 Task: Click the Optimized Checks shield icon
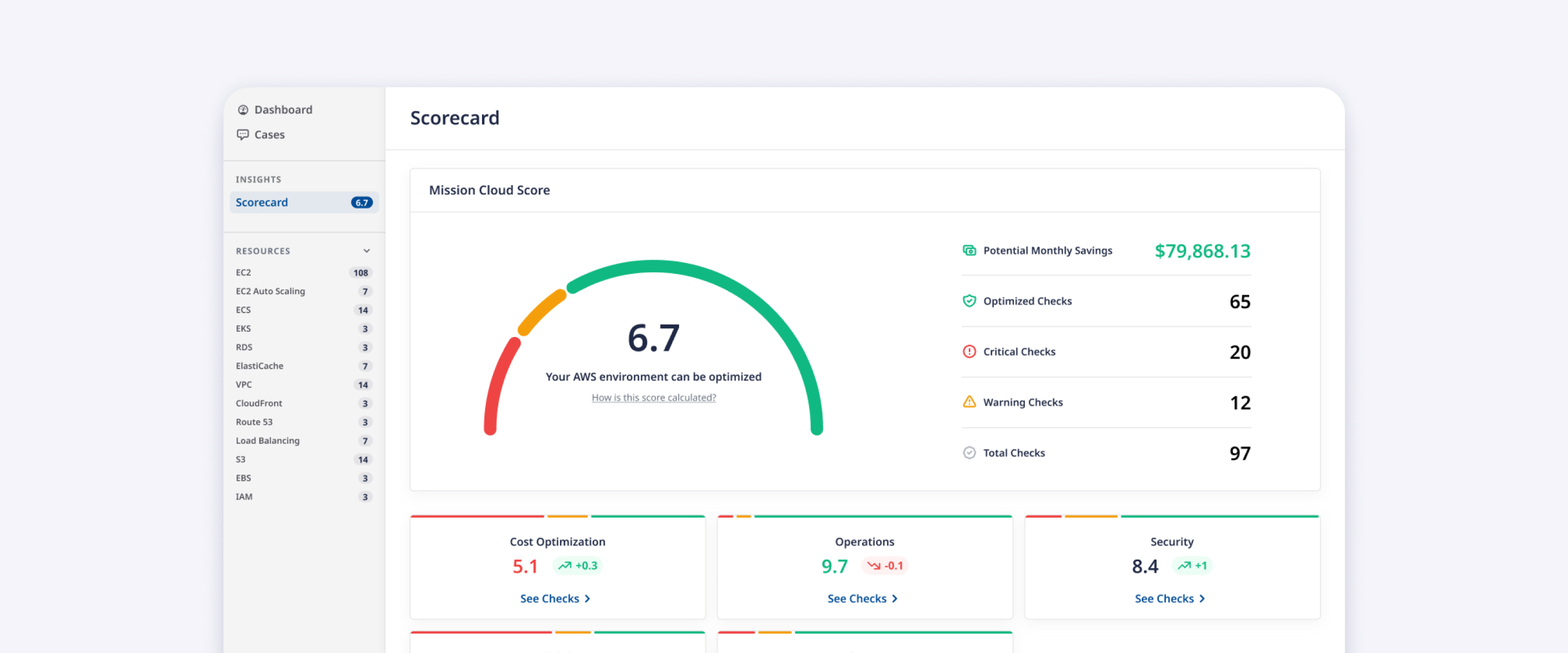[x=969, y=301]
